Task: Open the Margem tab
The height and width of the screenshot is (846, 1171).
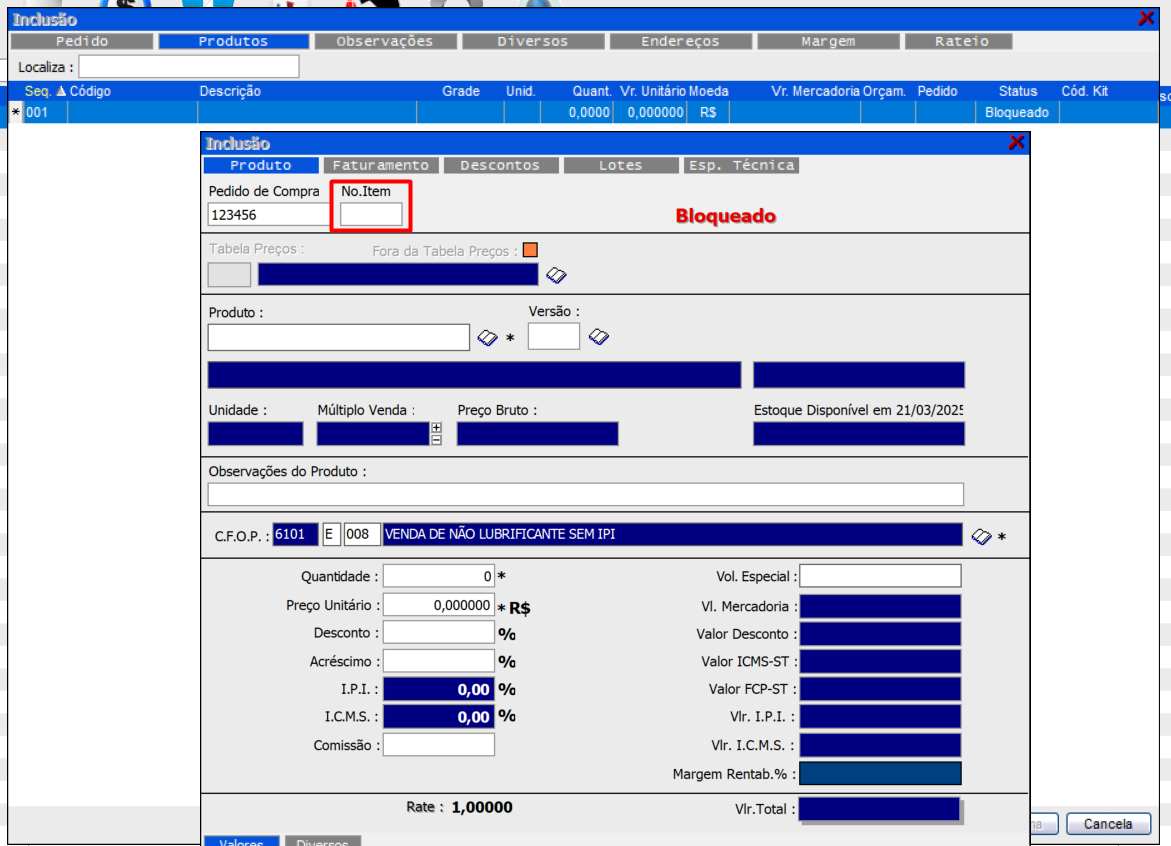Action: [x=828, y=42]
